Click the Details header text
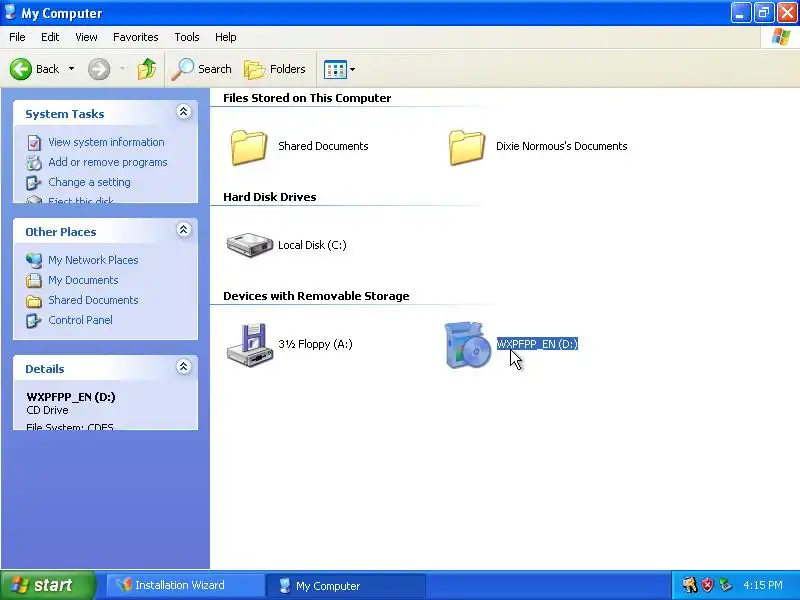Viewport: 800px width, 600px height. tap(45, 369)
